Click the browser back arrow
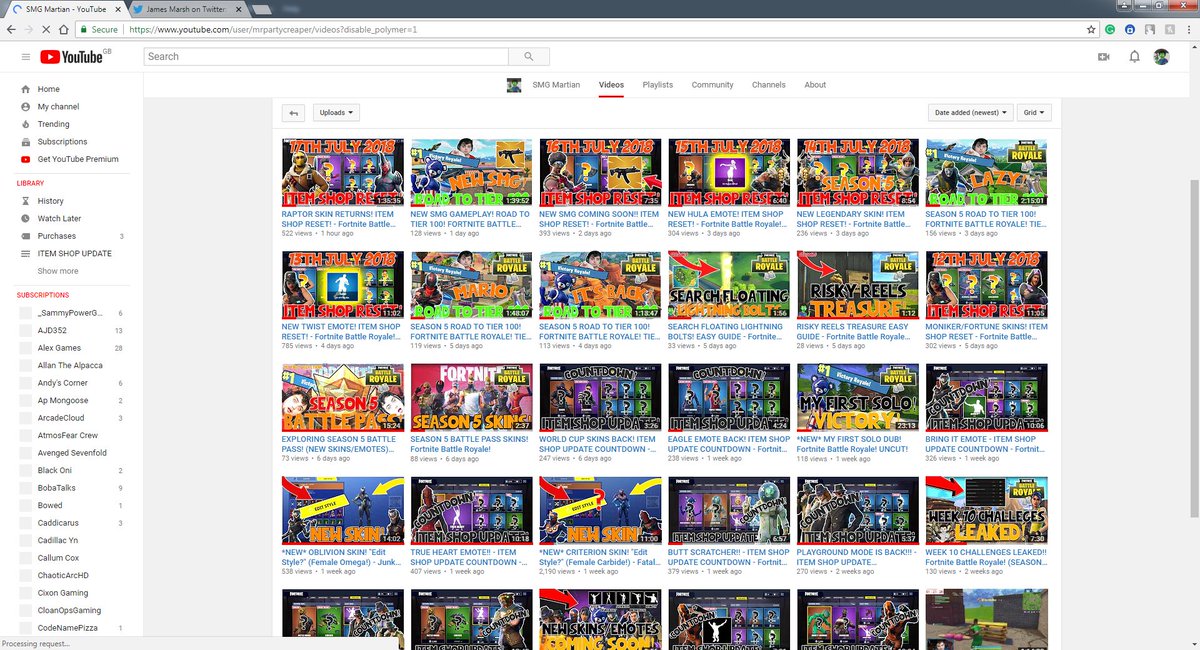Viewport: 1200px width, 650px height. coord(10,30)
